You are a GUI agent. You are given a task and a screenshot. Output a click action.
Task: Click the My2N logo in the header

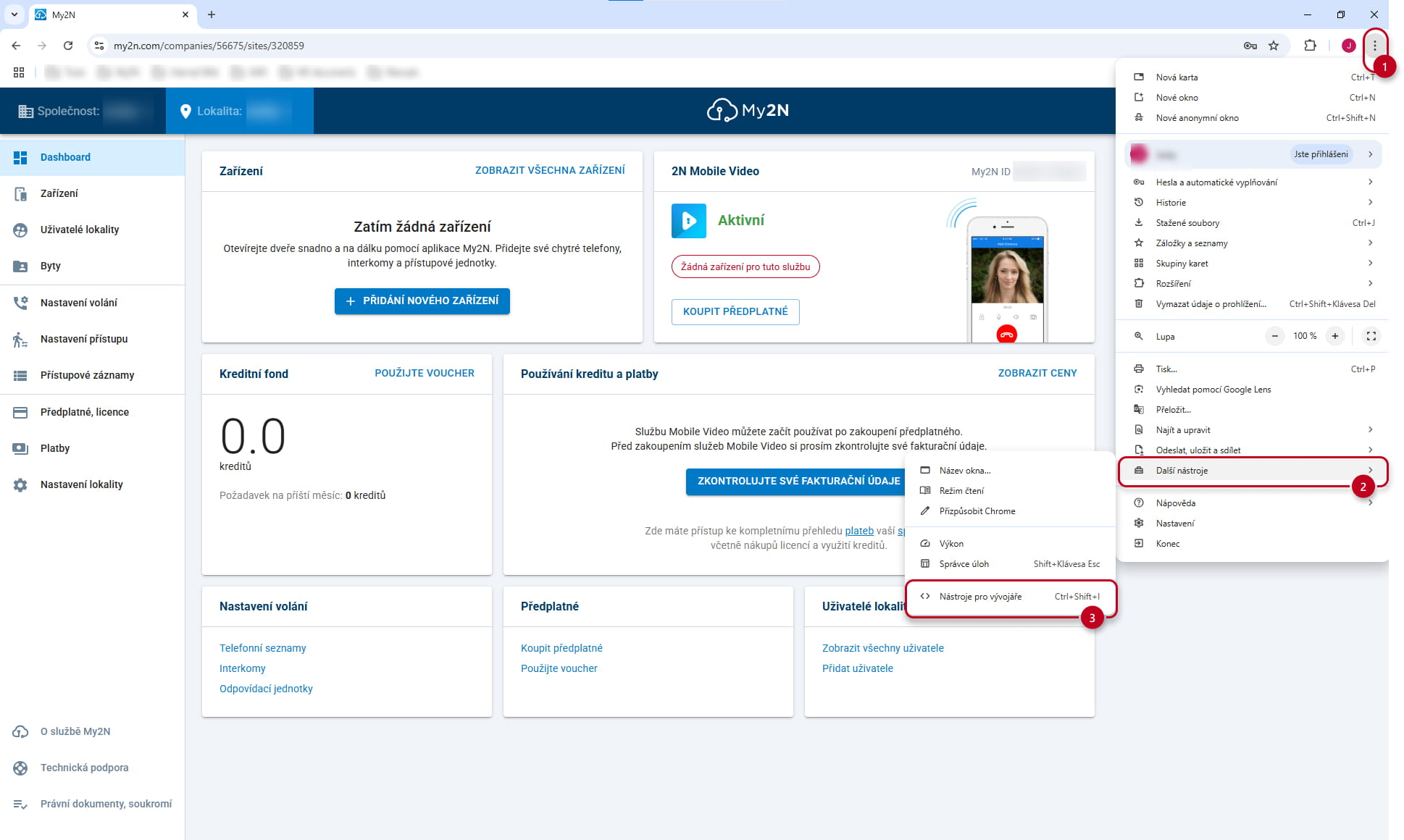click(x=748, y=110)
